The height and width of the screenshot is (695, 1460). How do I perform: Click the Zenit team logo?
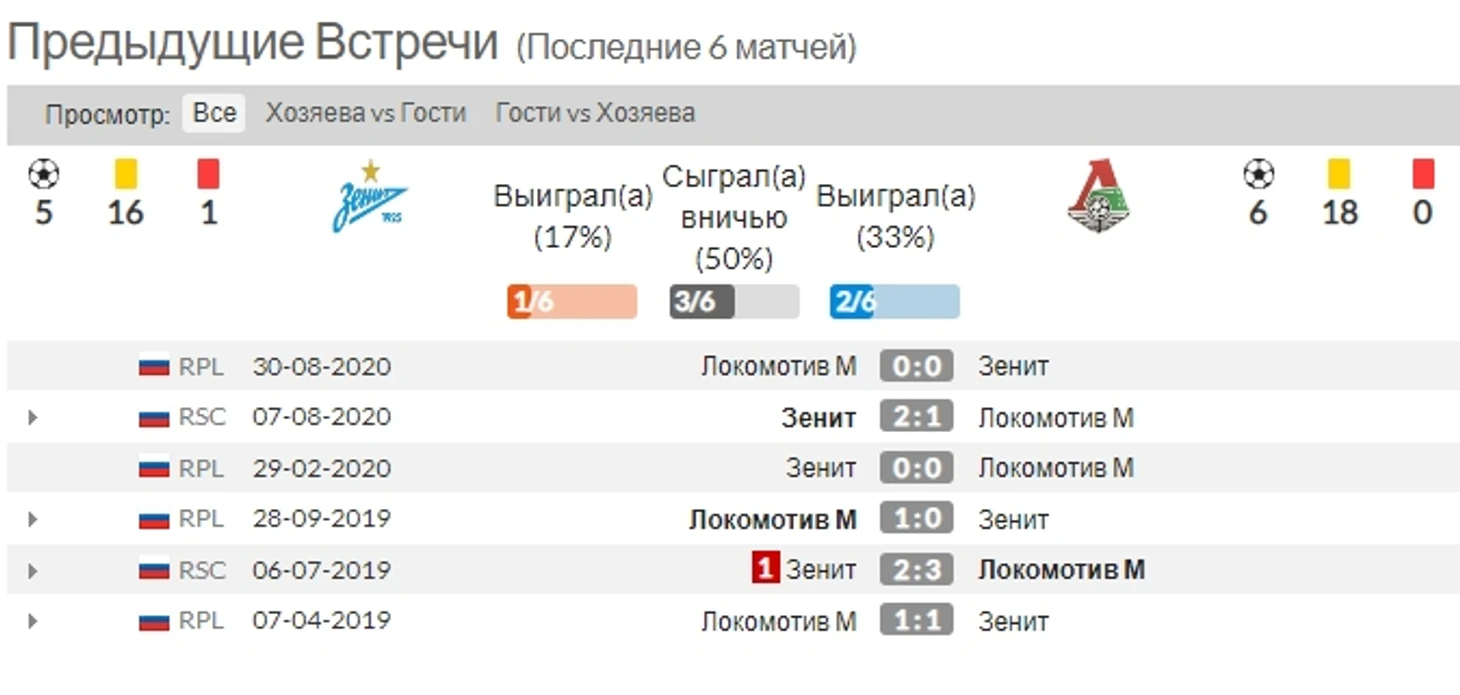[x=370, y=196]
